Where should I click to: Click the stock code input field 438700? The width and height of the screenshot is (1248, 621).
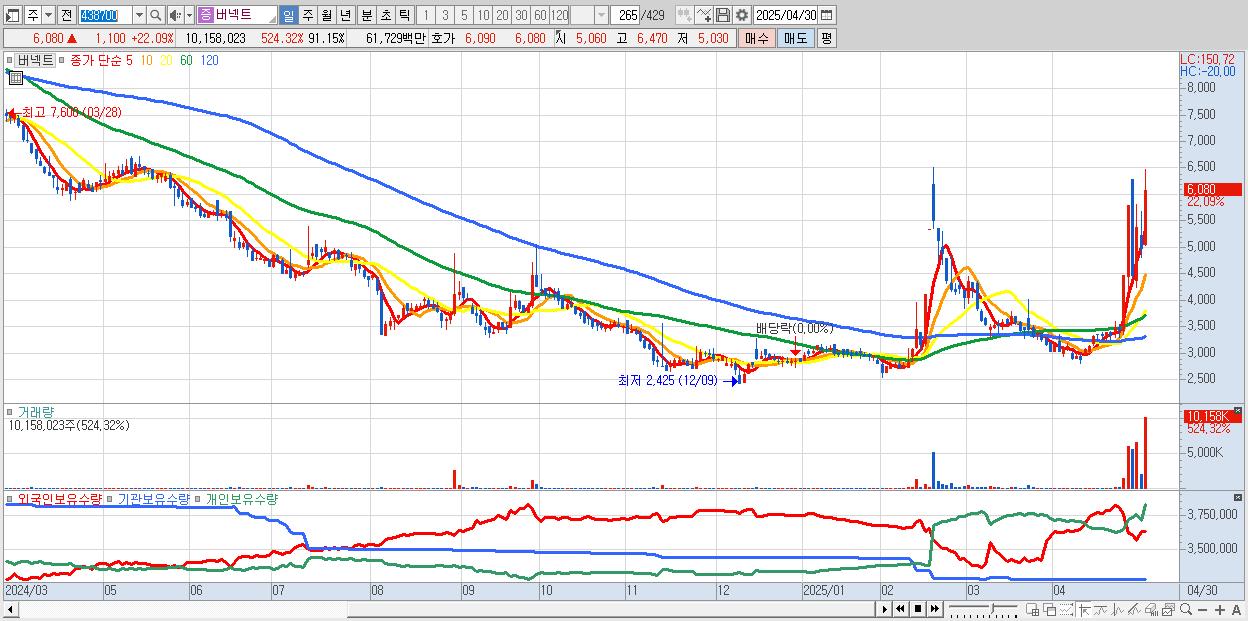tap(105, 15)
